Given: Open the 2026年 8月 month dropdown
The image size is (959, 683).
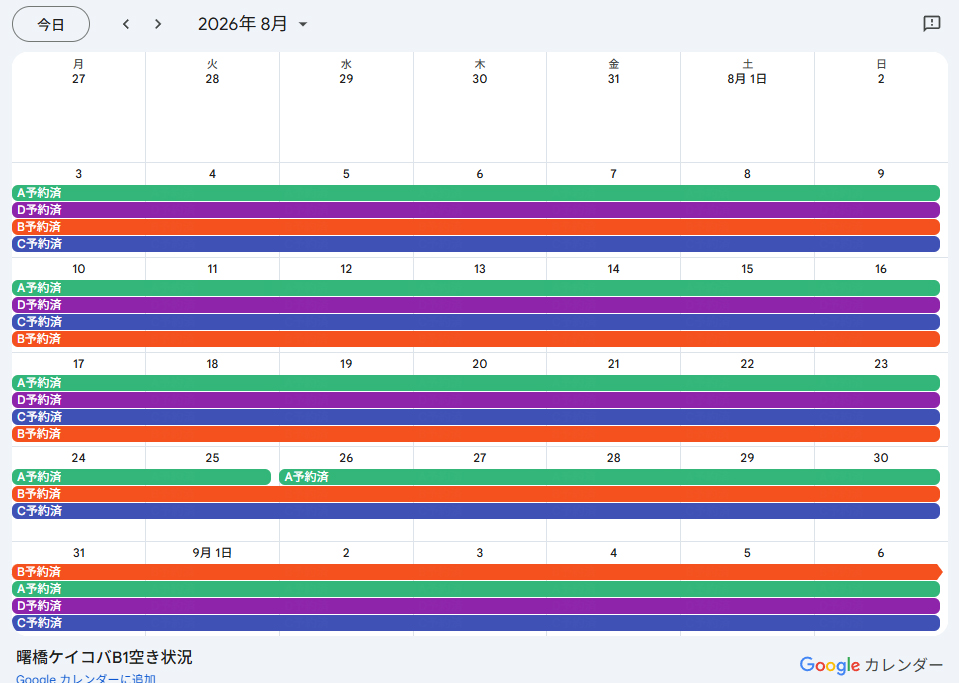Looking at the screenshot, I should pyautogui.click(x=253, y=24).
